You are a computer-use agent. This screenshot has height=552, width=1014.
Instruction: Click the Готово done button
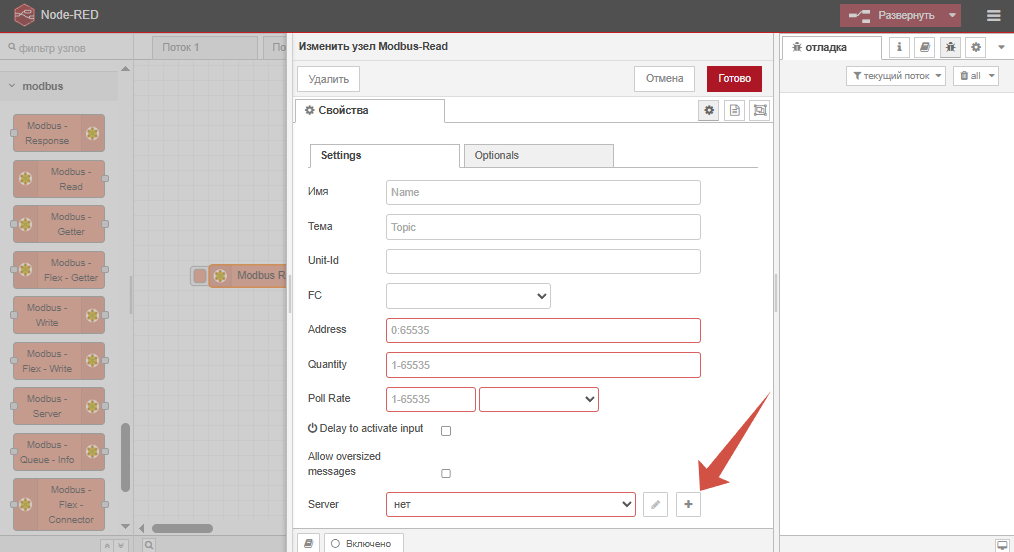734,78
